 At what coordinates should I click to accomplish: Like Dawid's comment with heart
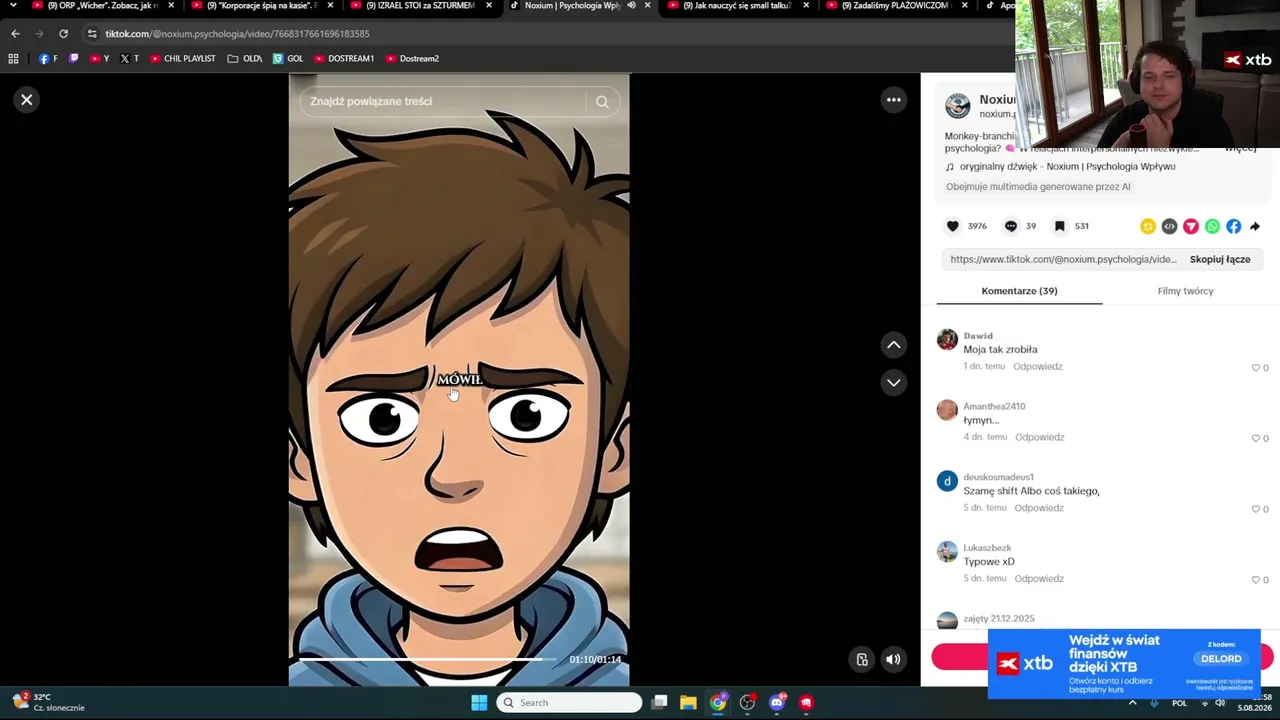[x=1256, y=368]
